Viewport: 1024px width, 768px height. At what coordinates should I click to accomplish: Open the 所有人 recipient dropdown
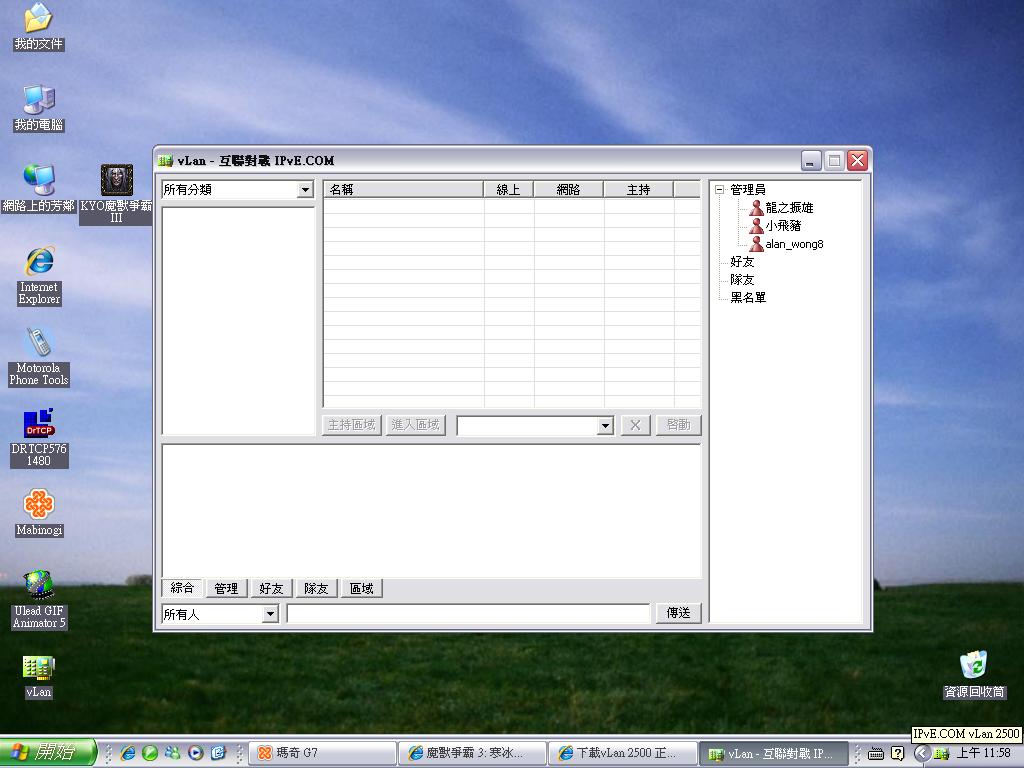[270, 614]
